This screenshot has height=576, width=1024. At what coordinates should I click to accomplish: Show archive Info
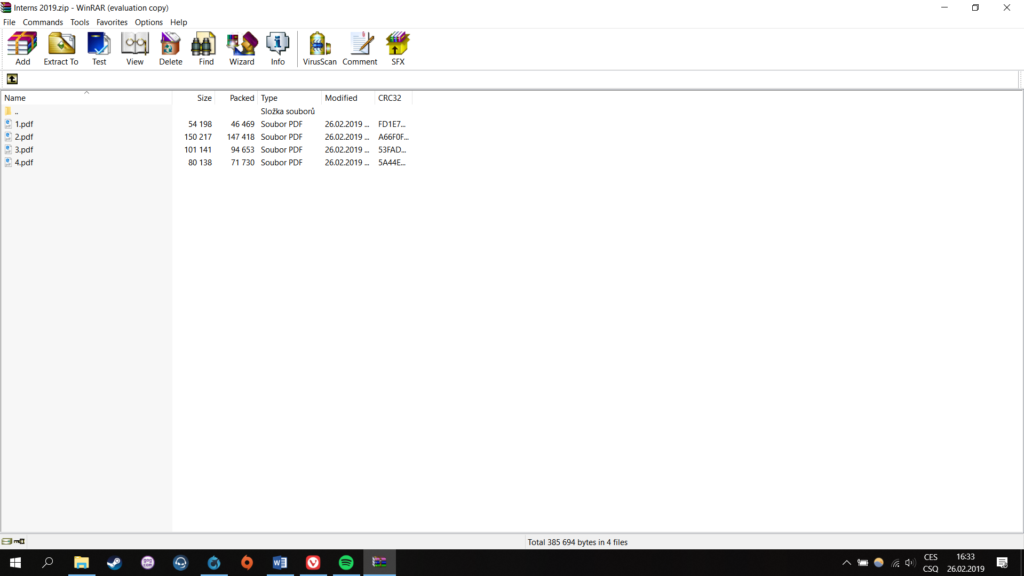[278, 49]
